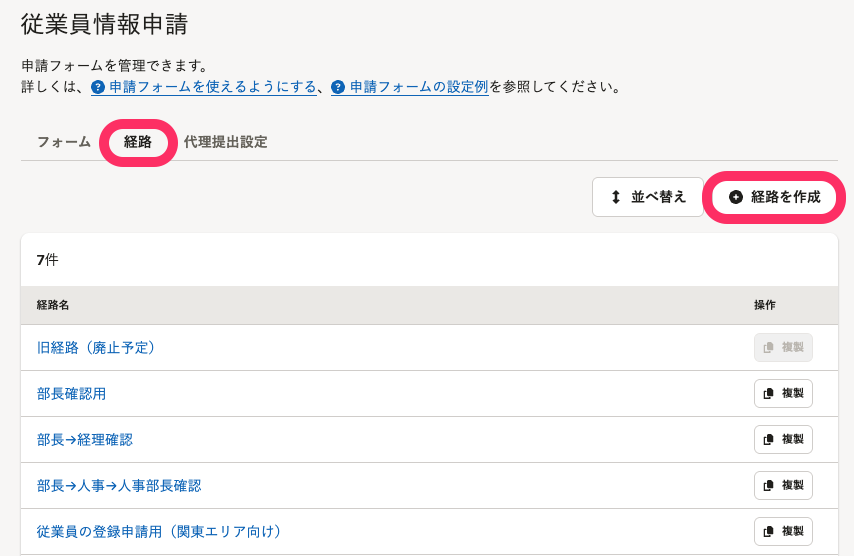The image size is (854, 556).
Task: Click the plus icon in 経路を作成
Action: click(736, 197)
